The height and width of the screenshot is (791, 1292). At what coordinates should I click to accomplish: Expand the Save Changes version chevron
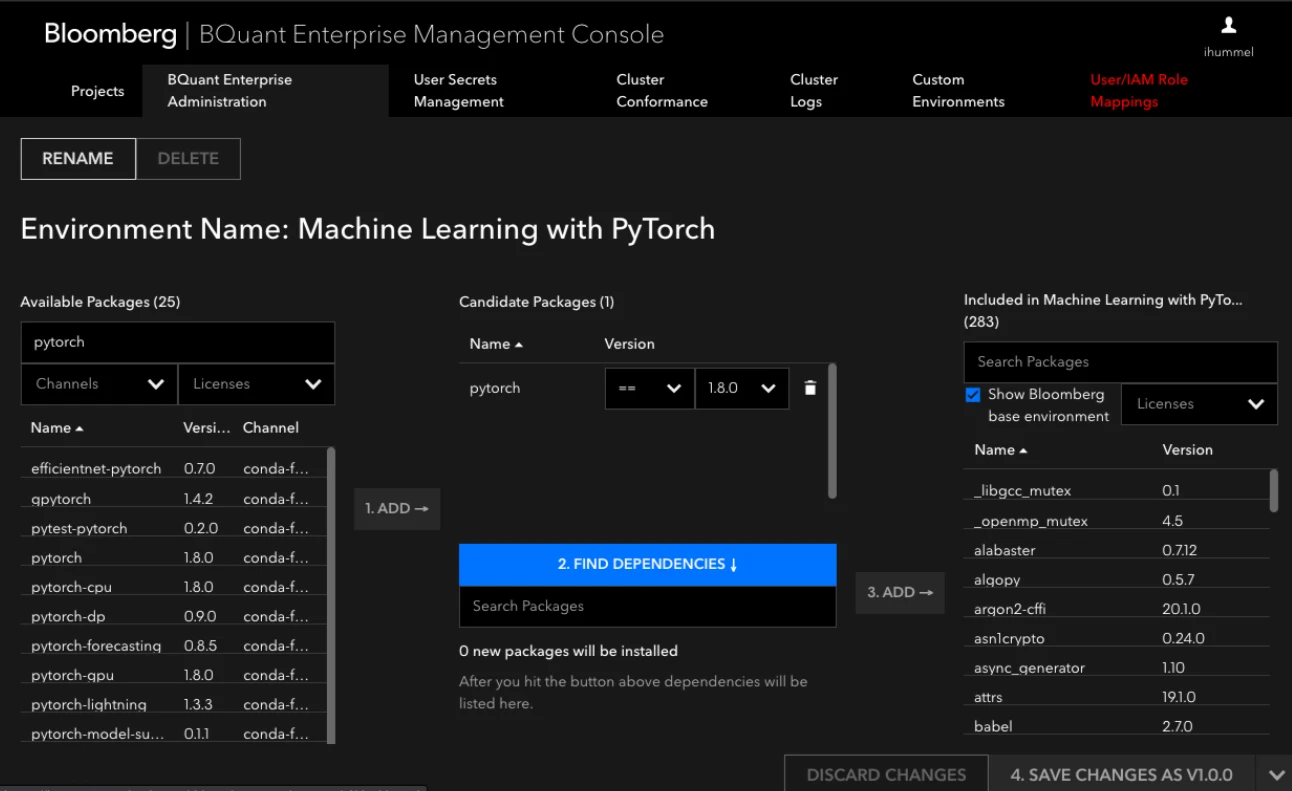coord(1276,773)
